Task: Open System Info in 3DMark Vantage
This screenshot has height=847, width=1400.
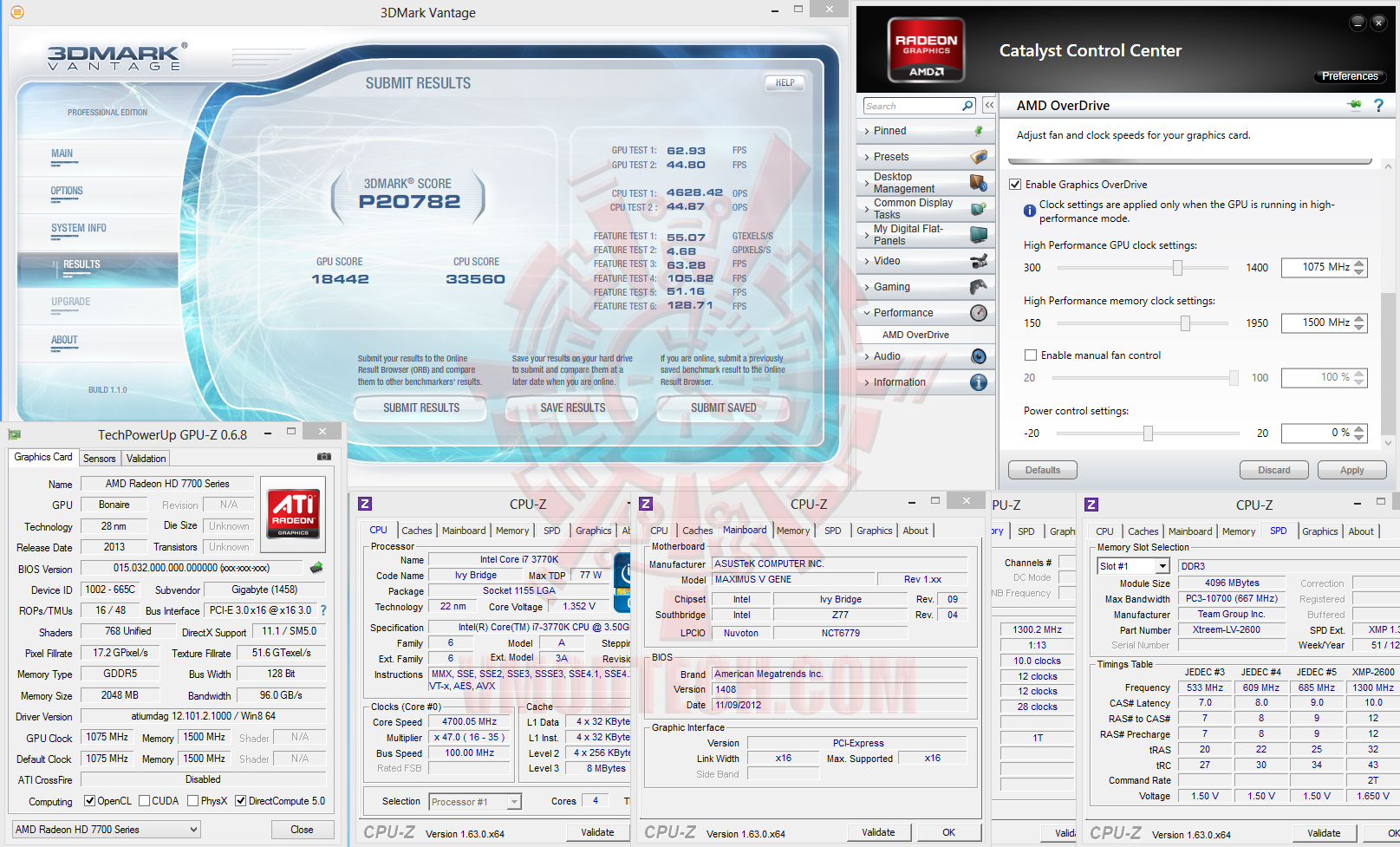Action: tap(79, 229)
